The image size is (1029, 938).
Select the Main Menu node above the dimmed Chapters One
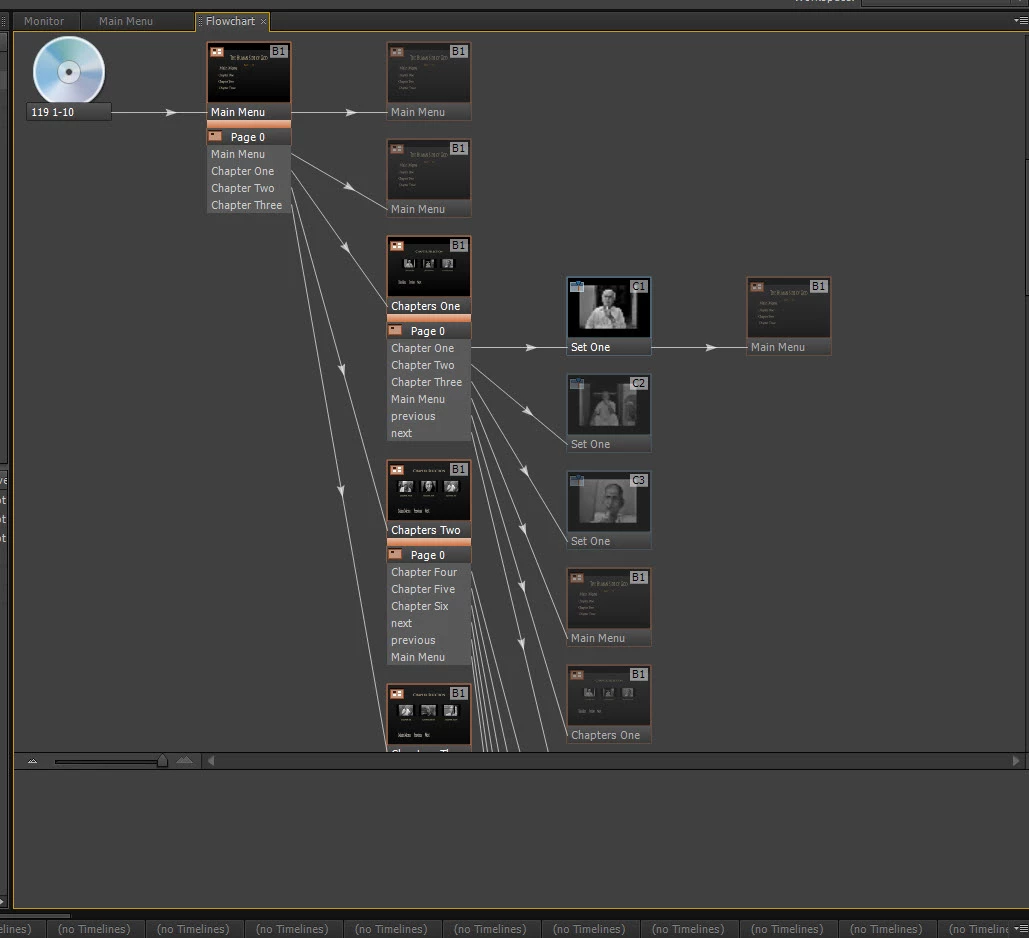coord(608,607)
